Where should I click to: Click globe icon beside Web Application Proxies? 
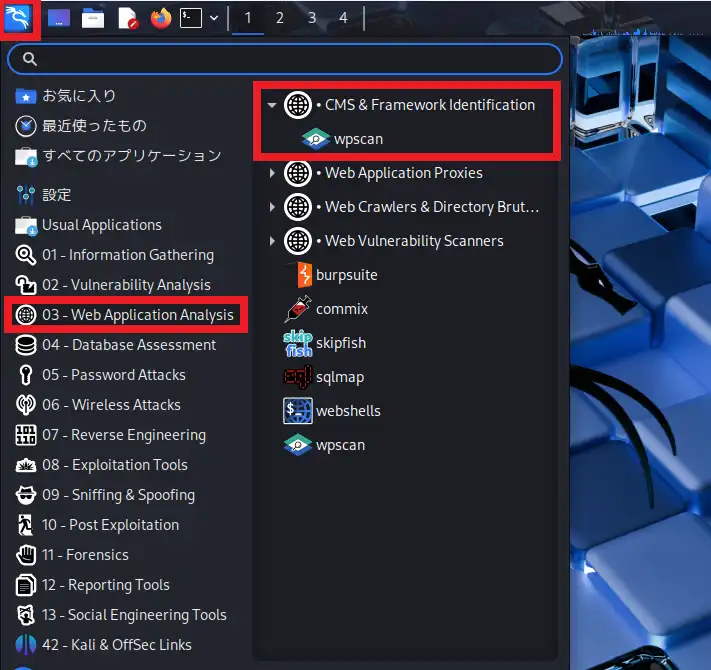tap(298, 173)
